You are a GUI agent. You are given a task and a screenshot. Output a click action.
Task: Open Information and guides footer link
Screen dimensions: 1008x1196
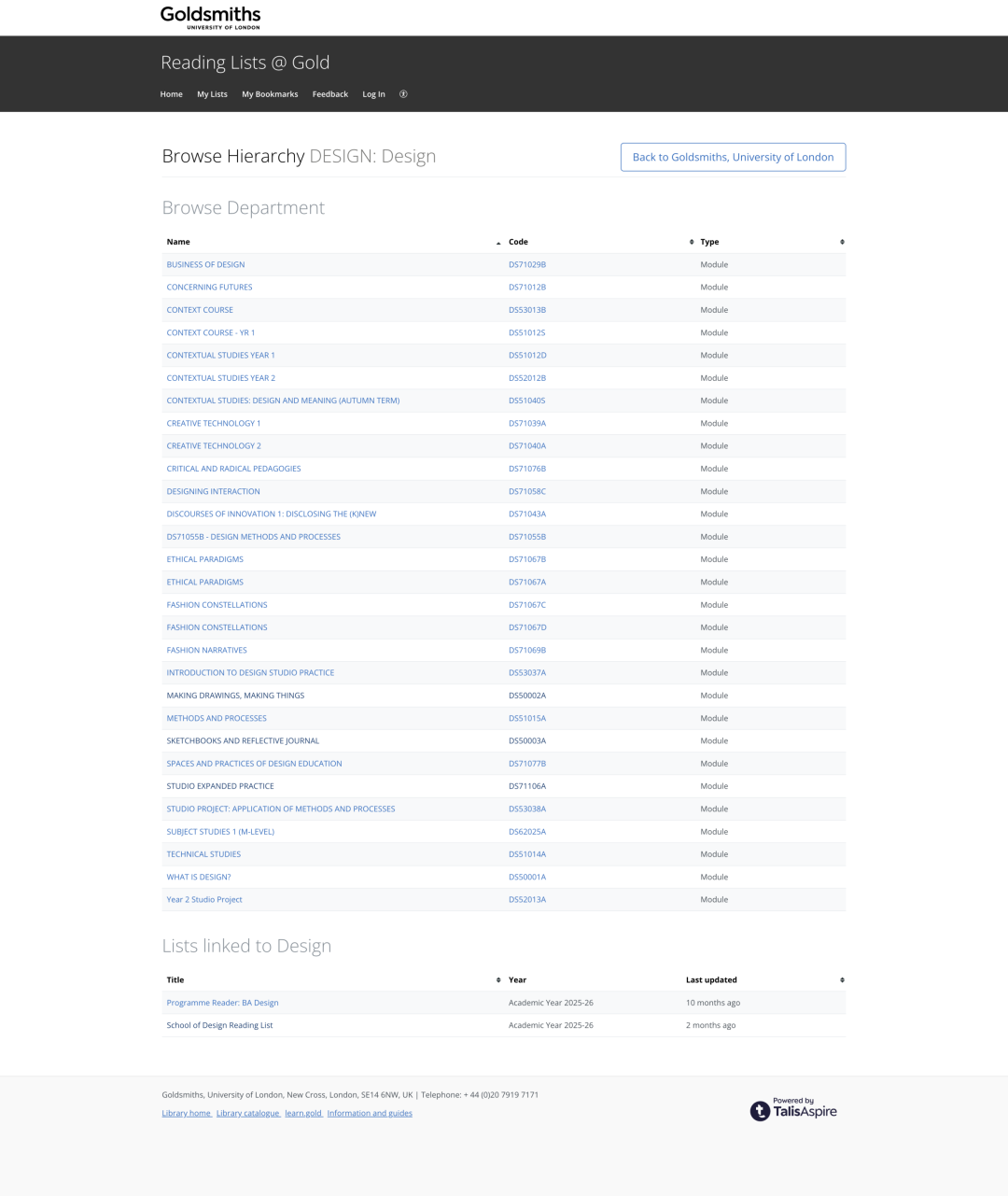(x=370, y=1113)
